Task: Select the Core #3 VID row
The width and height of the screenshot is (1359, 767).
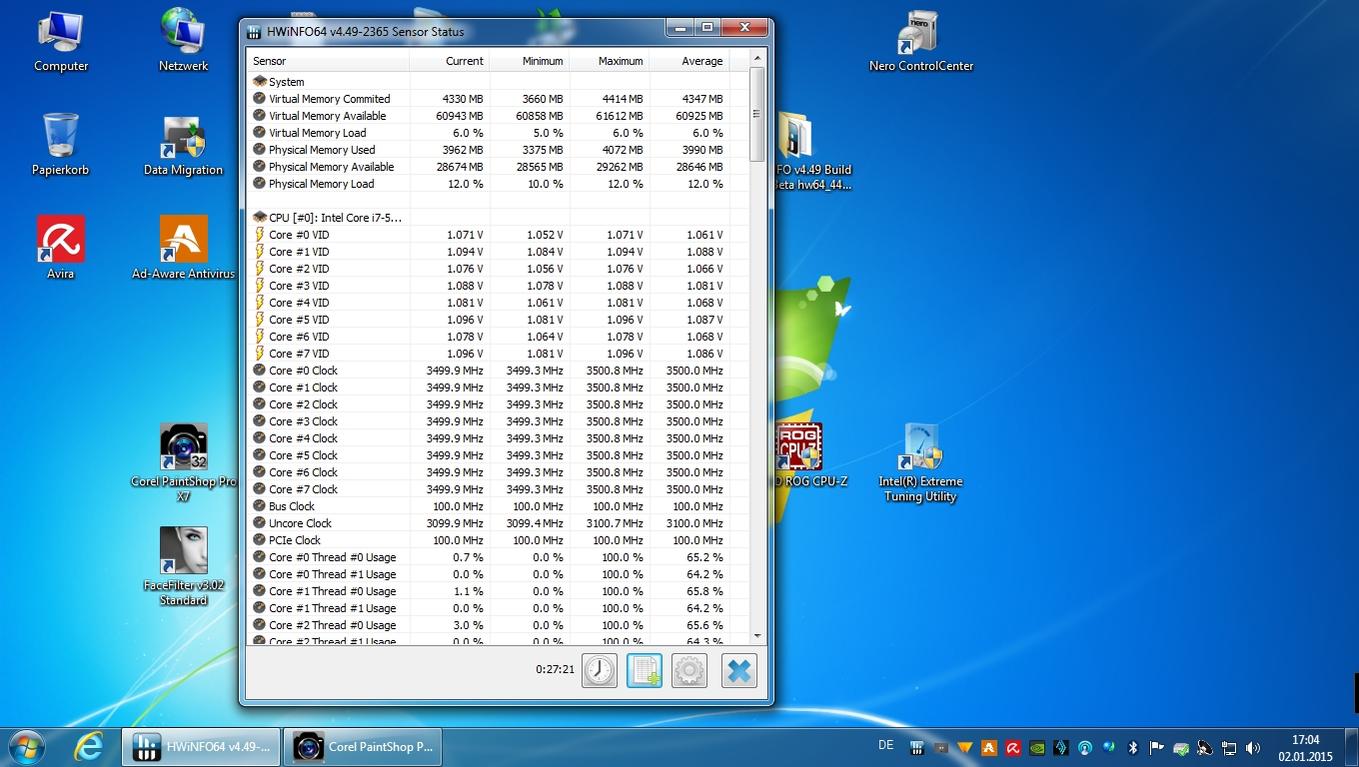Action: coord(488,286)
